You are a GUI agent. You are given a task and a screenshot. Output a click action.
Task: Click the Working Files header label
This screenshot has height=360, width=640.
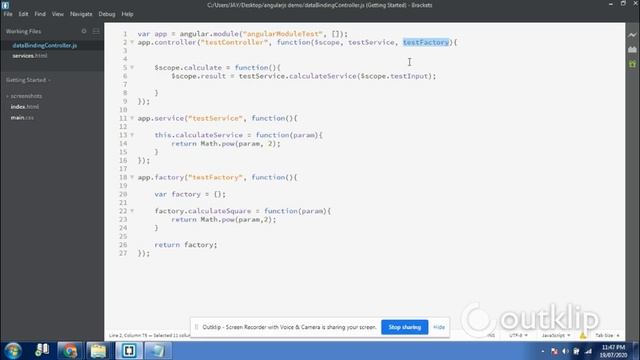click(x=23, y=31)
